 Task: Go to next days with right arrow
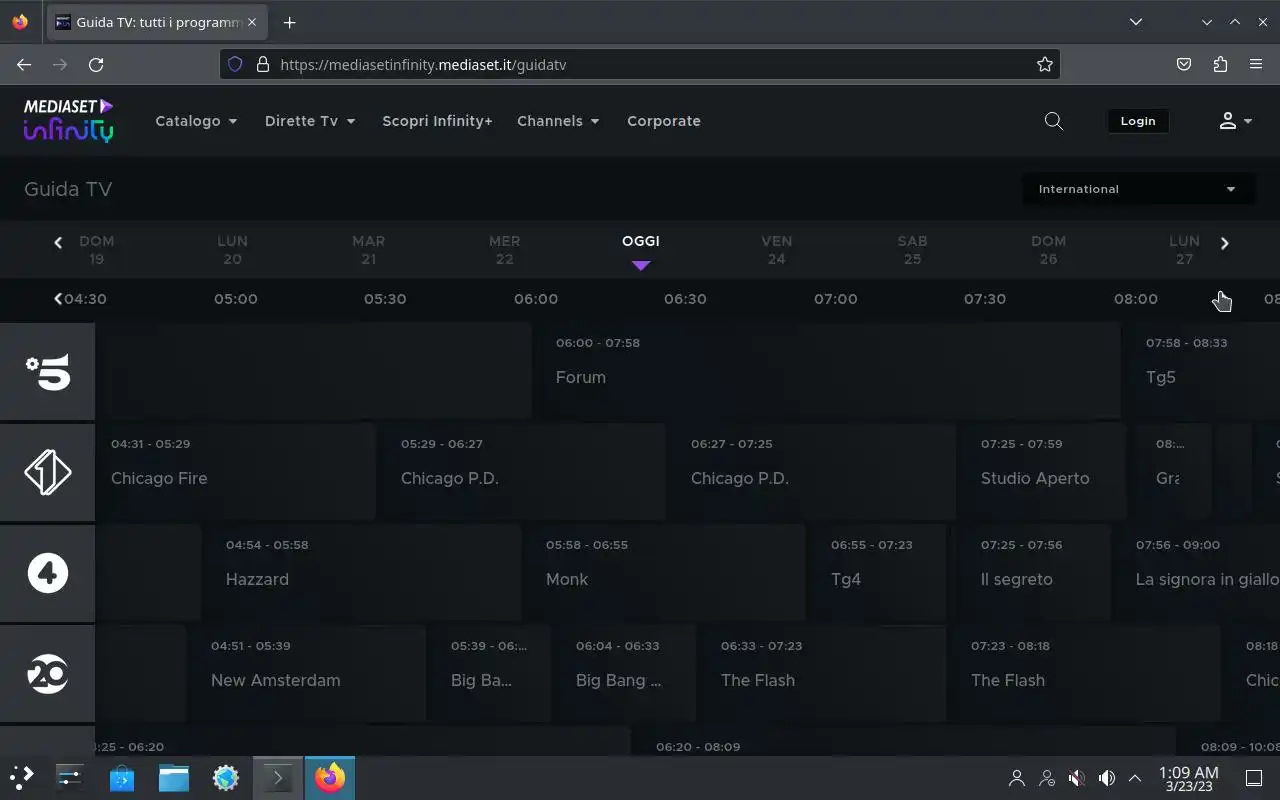pyautogui.click(x=1224, y=243)
